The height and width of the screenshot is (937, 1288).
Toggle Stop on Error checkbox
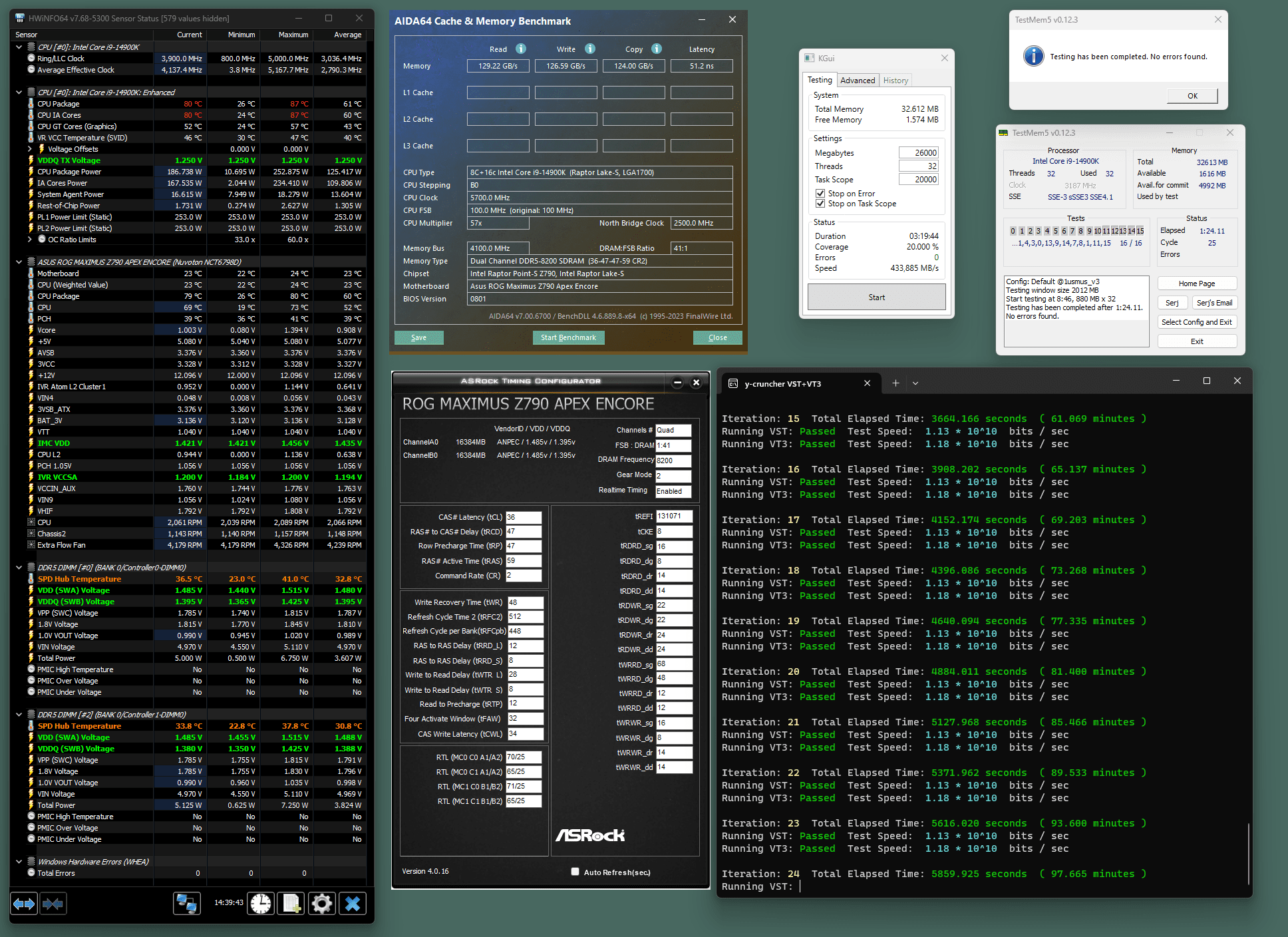[x=820, y=194]
